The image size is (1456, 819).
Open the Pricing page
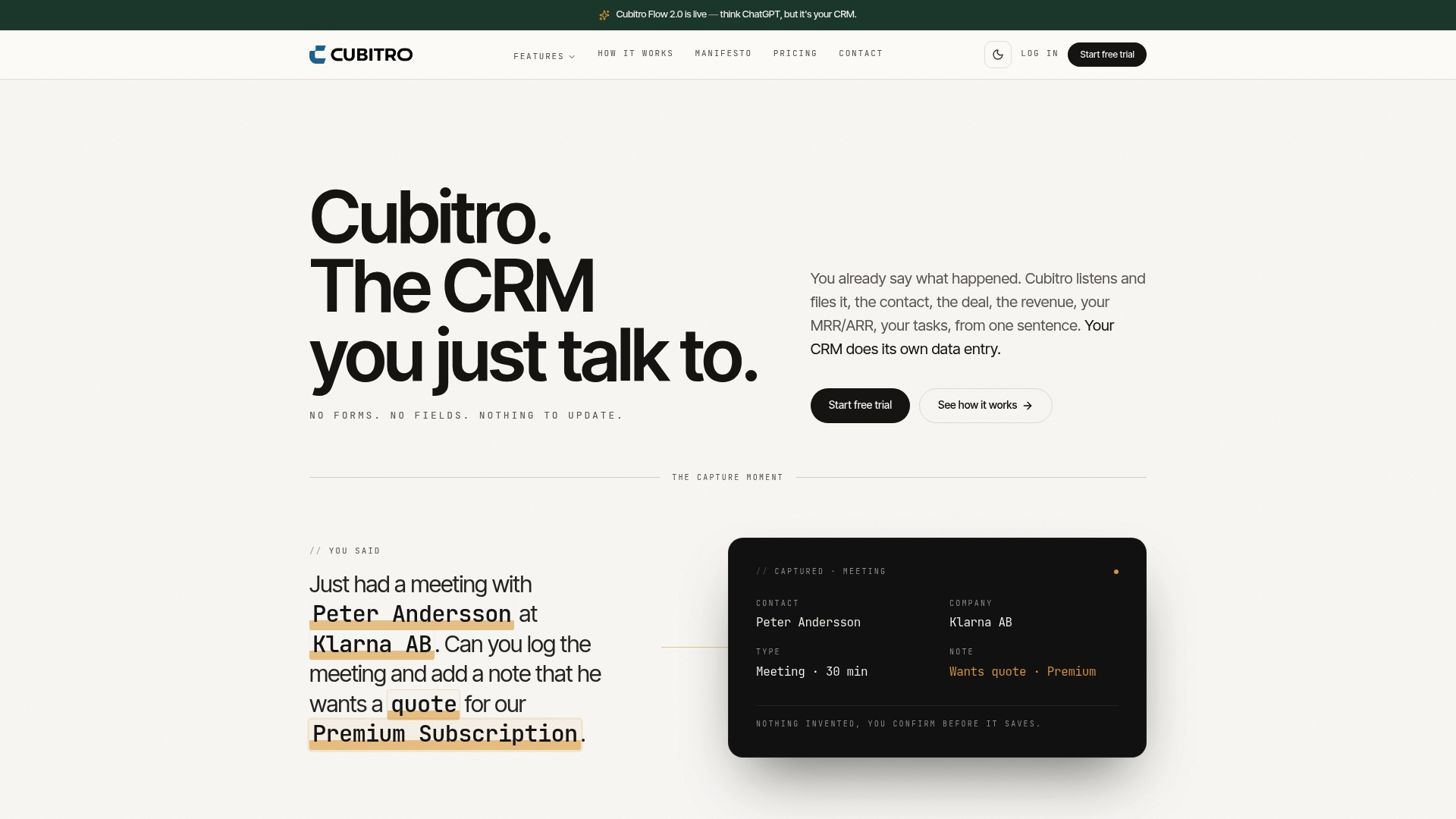[795, 54]
